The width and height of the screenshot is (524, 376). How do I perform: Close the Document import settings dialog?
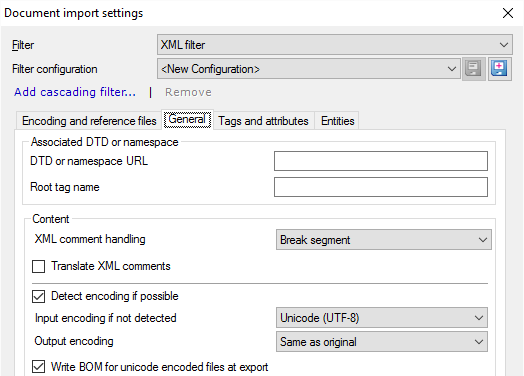point(508,13)
